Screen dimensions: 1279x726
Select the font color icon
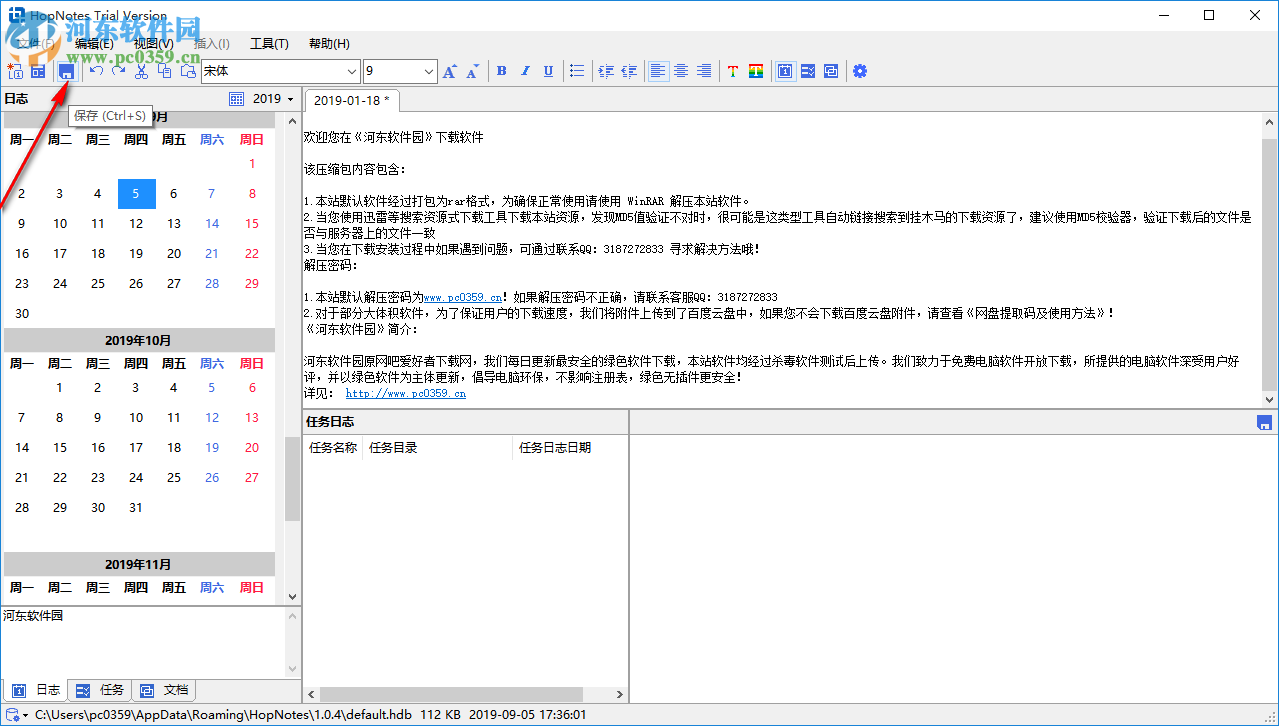click(x=733, y=71)
